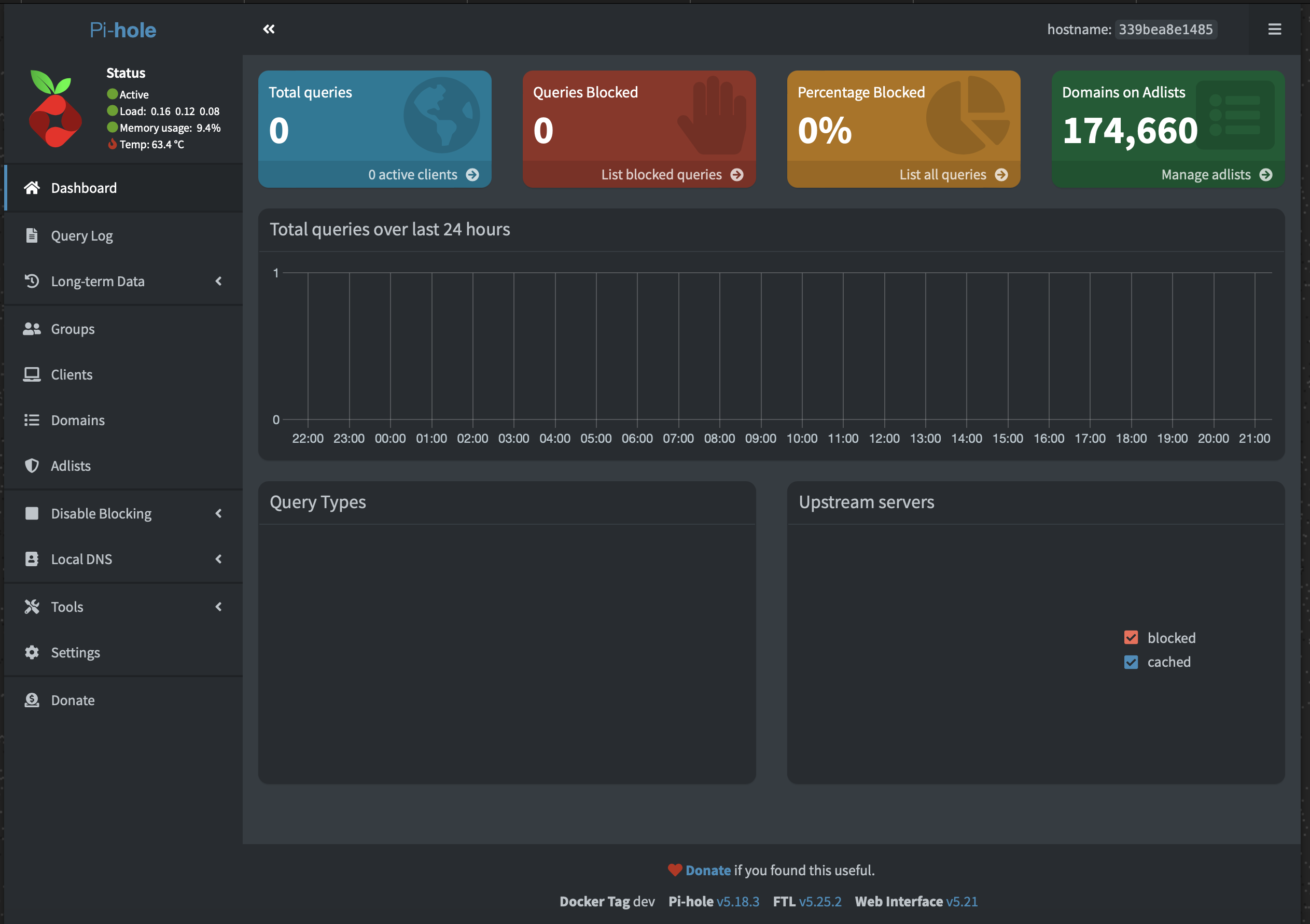Uncheck the cached checkbox

(x=1131, y=662)
